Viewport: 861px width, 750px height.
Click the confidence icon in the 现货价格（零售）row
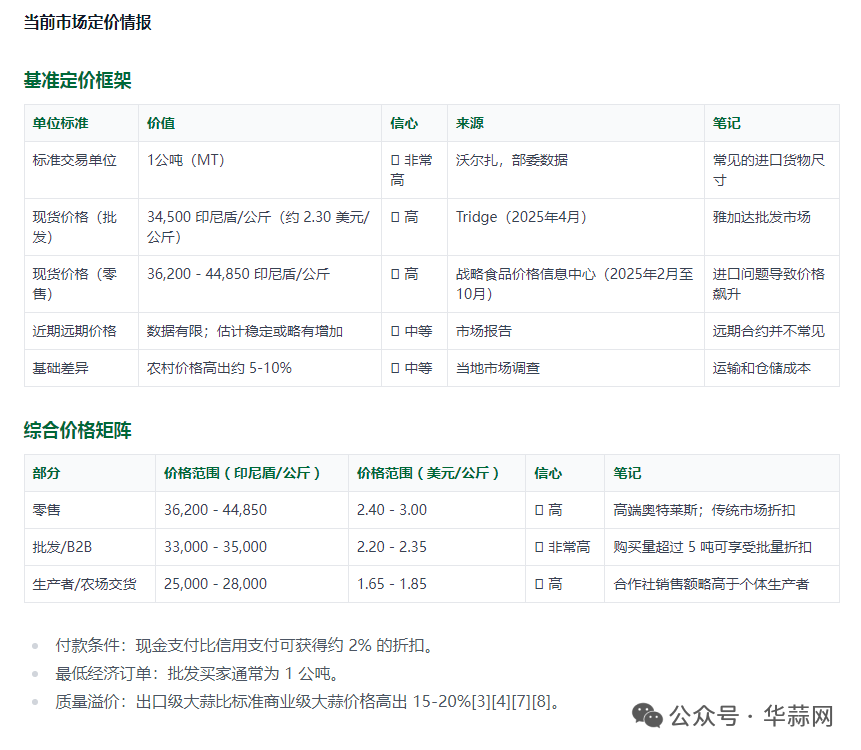tap(395, 274)
